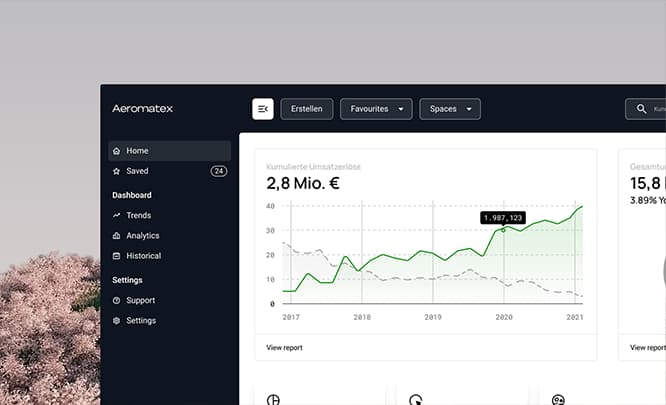Viewport: 666px width, 405px height.
Task: Click the Historical calendar icon
Action: tap(116, 256)
